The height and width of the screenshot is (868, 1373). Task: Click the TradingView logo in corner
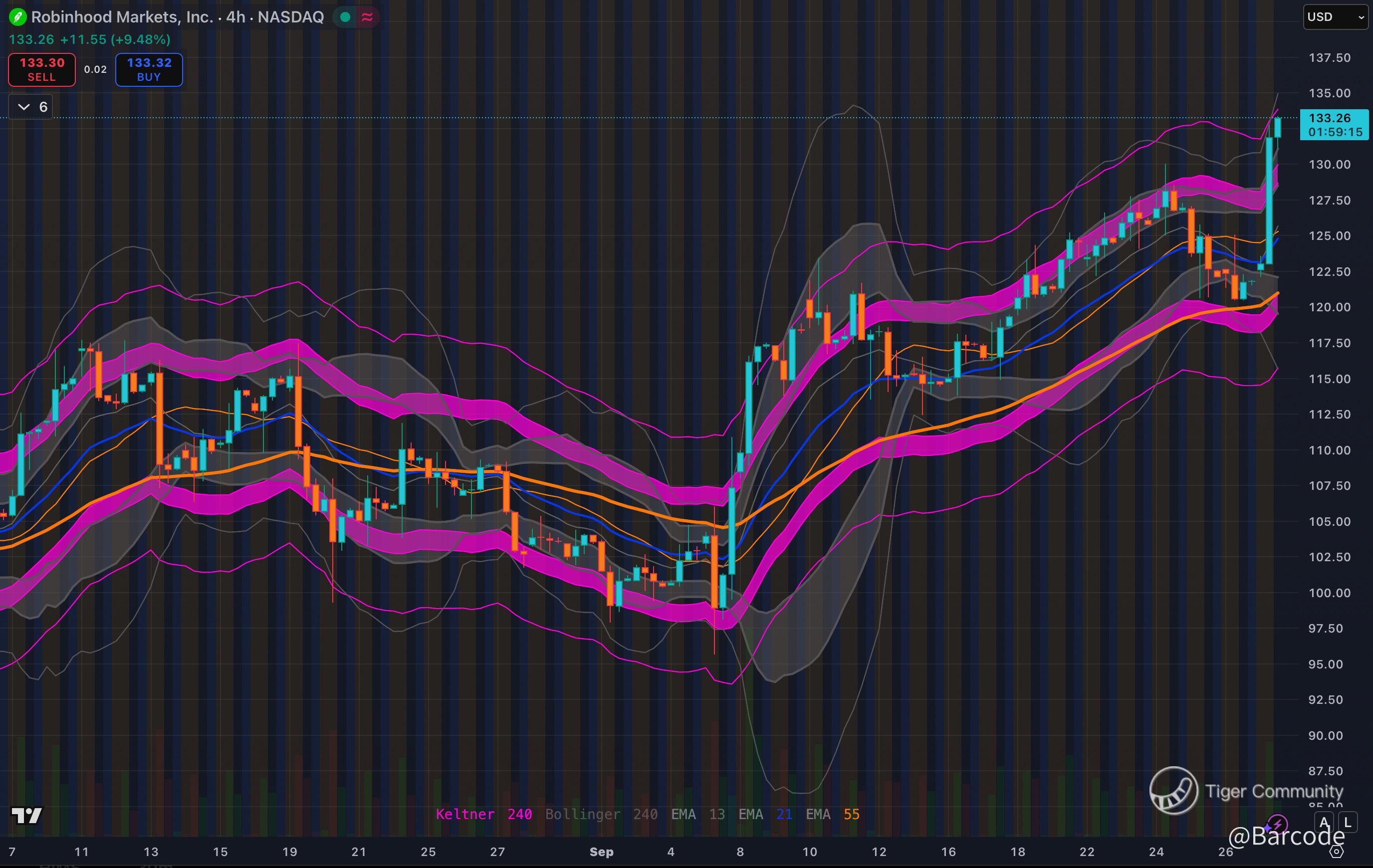[27, 816]
